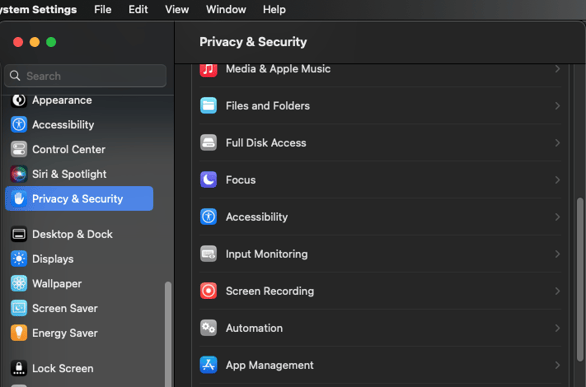
Task: Open Input Monitoring label text
Action: tap(266, 254)
